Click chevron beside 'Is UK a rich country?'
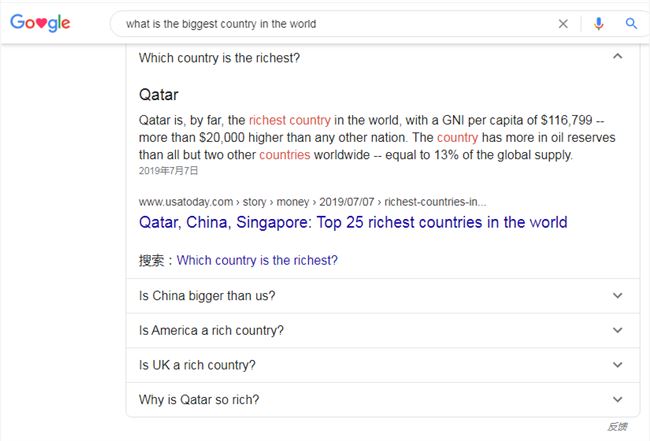 coord(618,365)
